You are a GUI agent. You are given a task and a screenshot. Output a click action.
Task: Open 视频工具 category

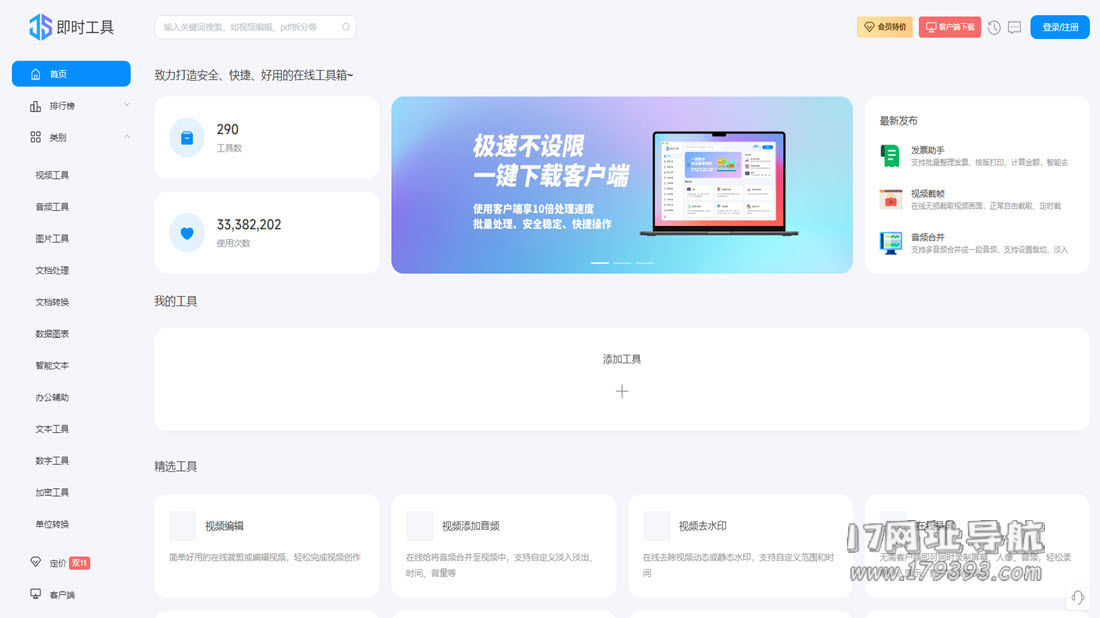coord(52,175)
